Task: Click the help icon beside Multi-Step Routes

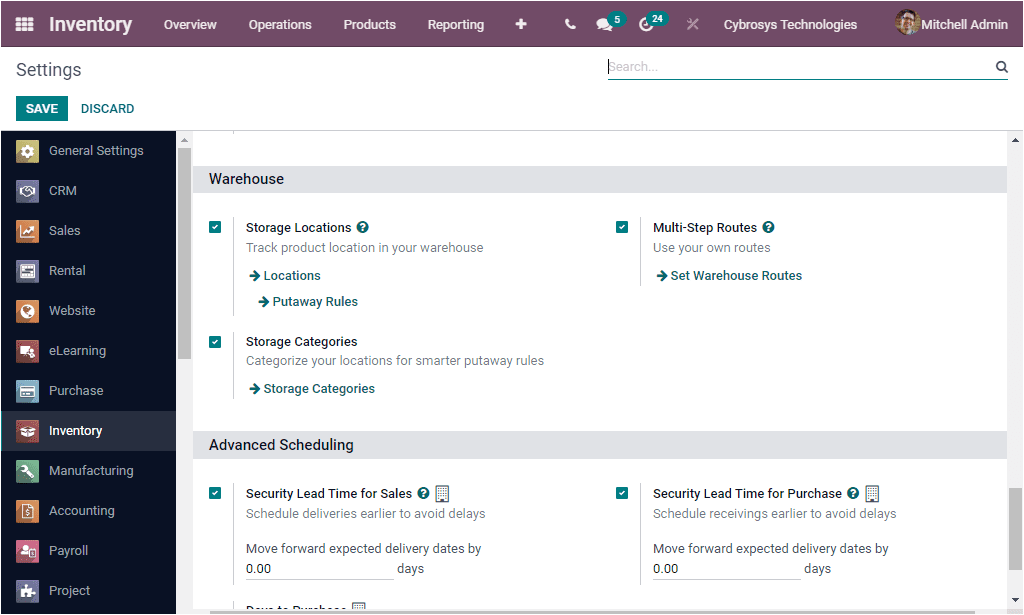Action: click(767, 227)
